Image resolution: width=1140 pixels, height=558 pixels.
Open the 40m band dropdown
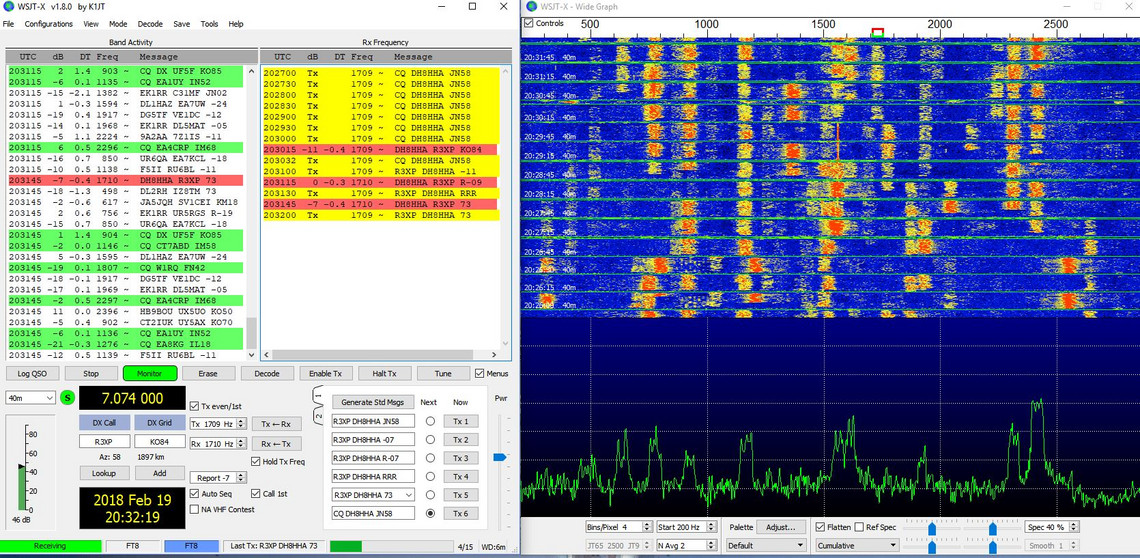point(30,397)
